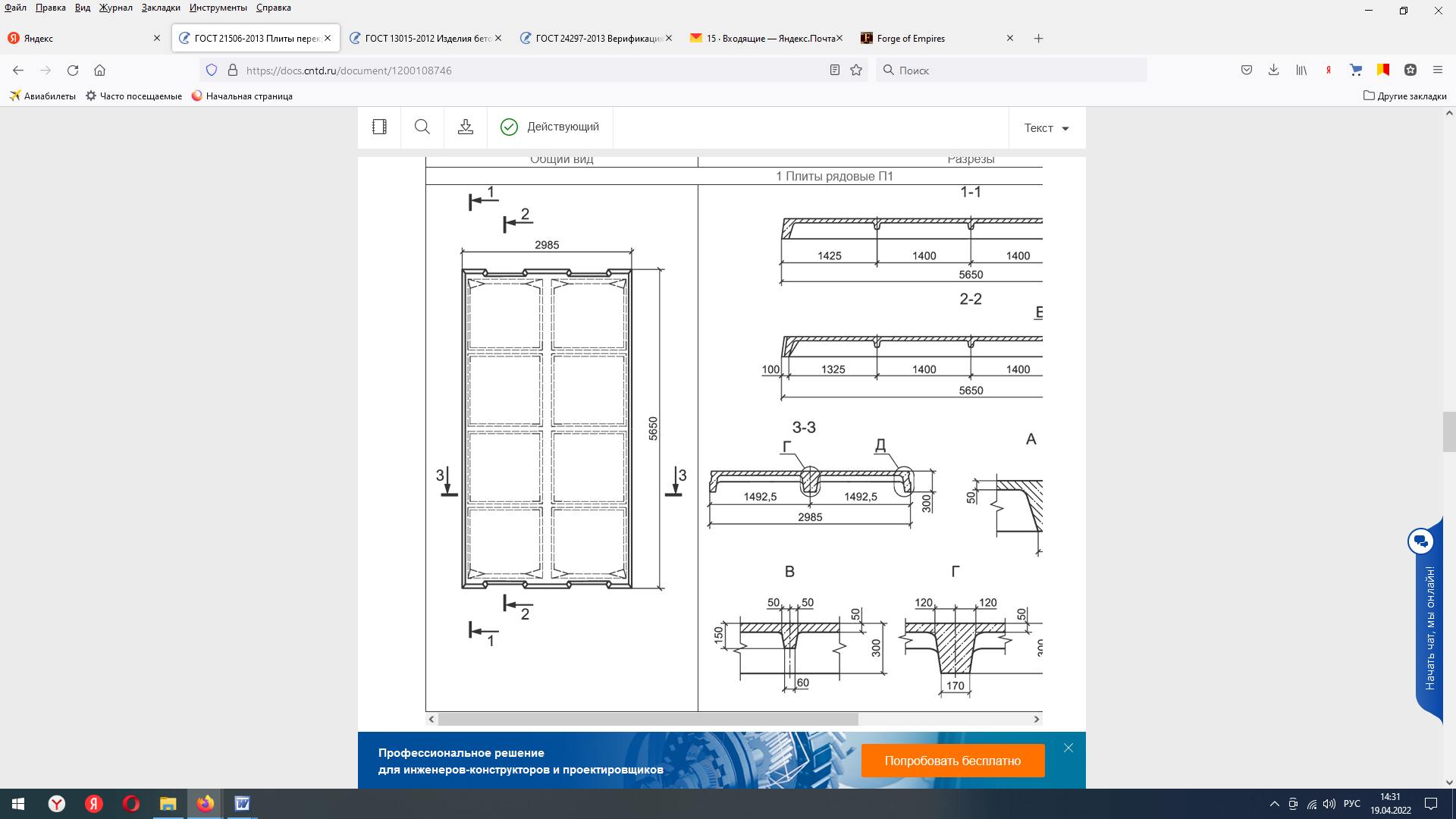Open the Начальная страница bookmark

coord(242,96)
